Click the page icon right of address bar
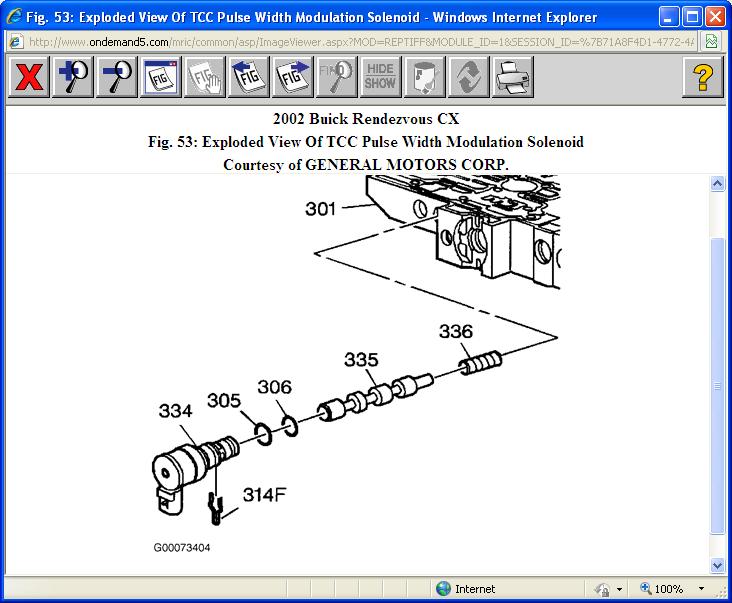 711,42
